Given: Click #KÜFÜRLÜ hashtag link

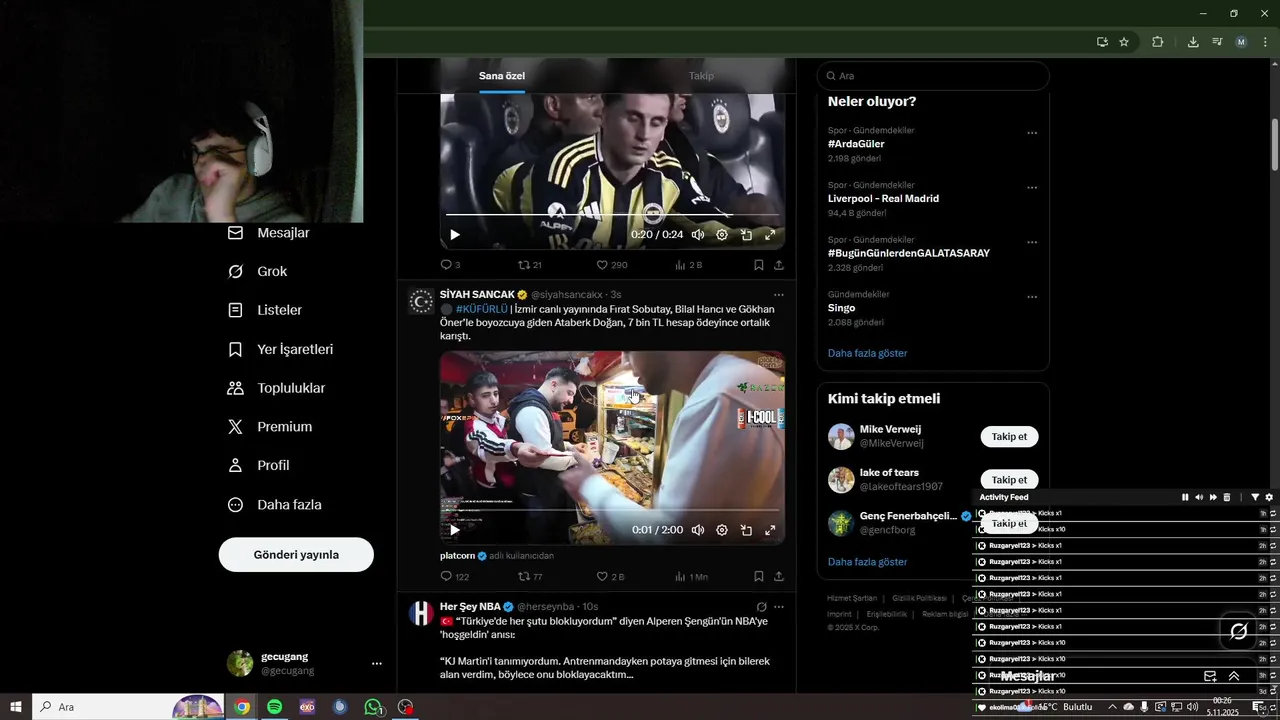Looking at the screenshot, I should [x=482, y=309].
